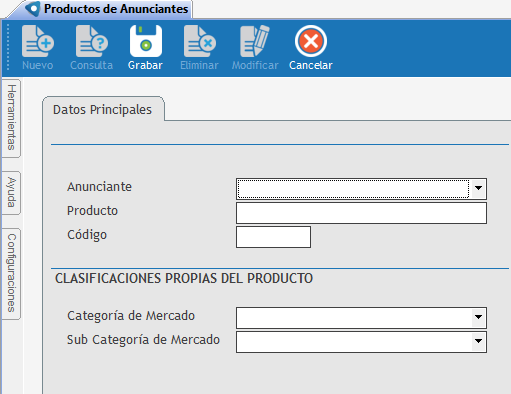511x394 pixels.
Task: Focus the Código input field
Action: click(x=273, y=237)
